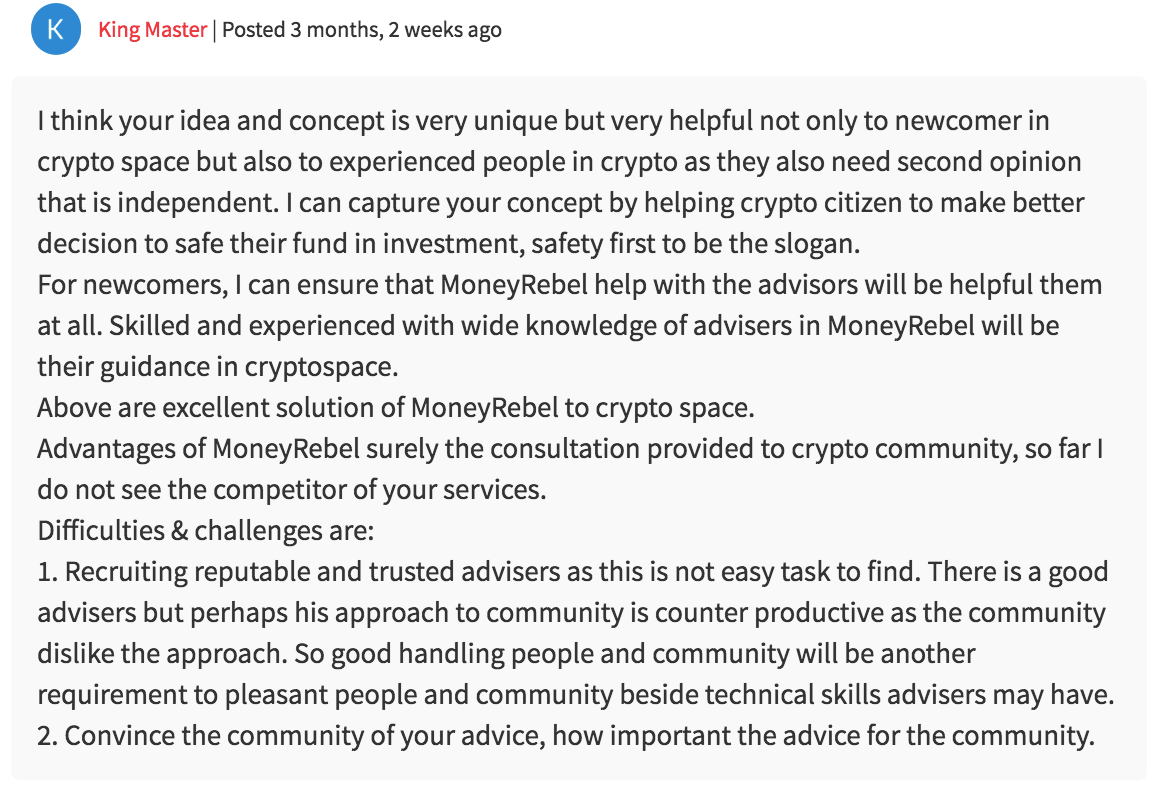Click the line do not see the competitor
Screen dimensions: 1149x785
292,490
